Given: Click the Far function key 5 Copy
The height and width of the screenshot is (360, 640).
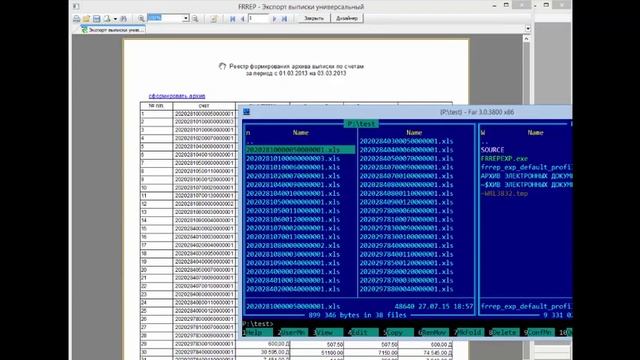Looking at the screenshot, I should (398, 333).
